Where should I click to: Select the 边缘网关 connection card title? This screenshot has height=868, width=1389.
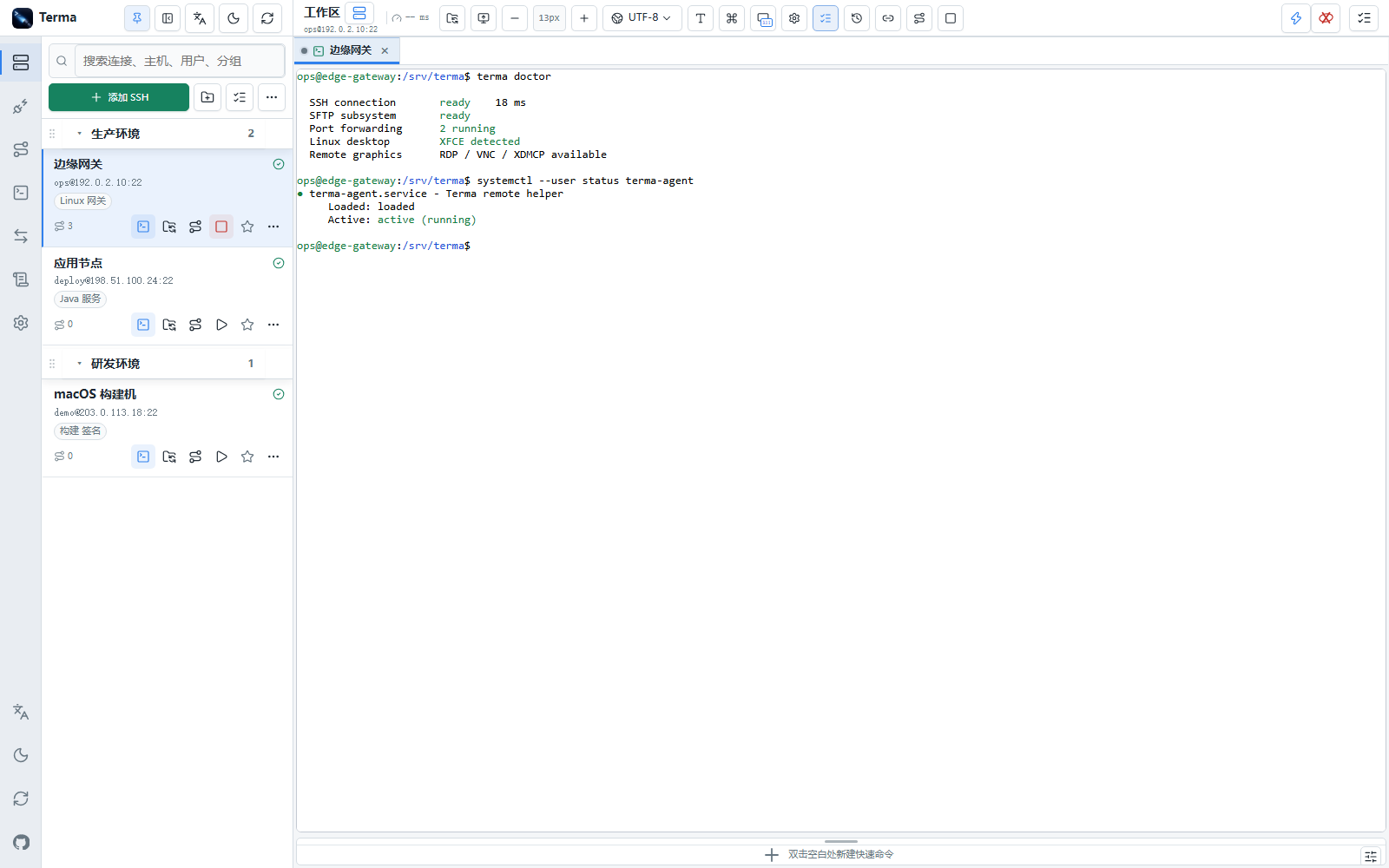[78, 164]
